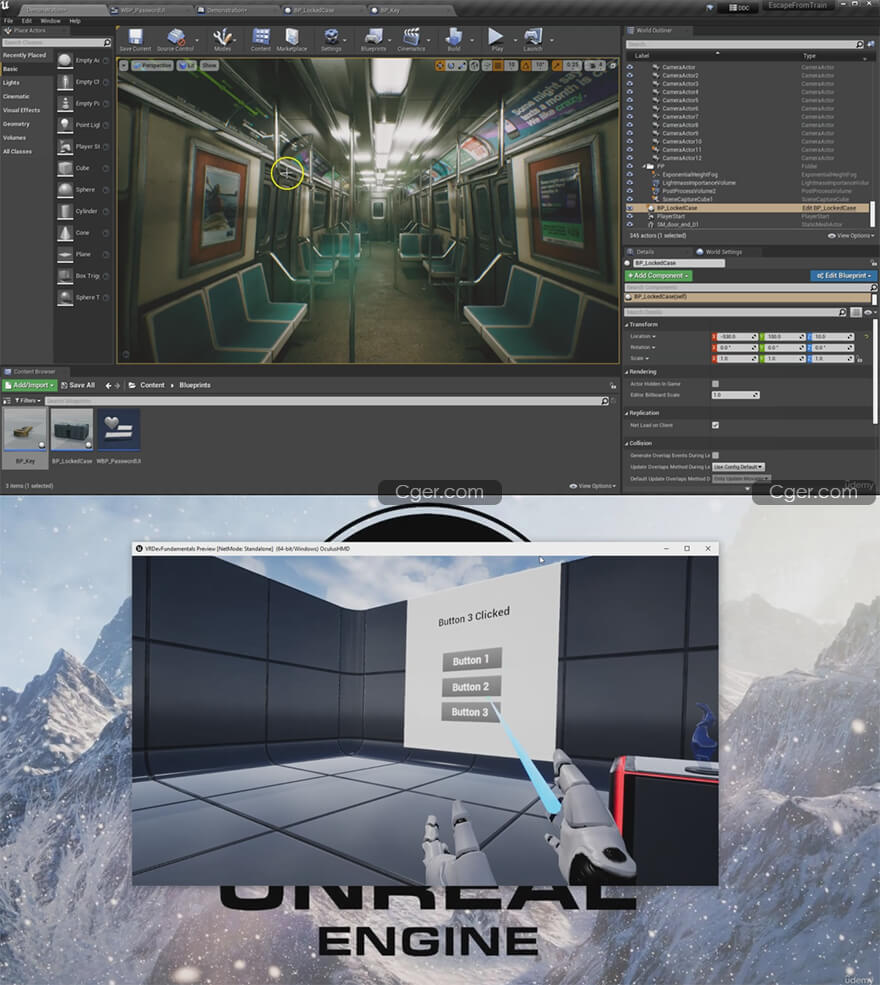Image resolution: width=880 pixels, height=985 pixels.
Task: Click the Content Browser search magnifier icon
Action: pyautogui.click(x=605, y=401)
